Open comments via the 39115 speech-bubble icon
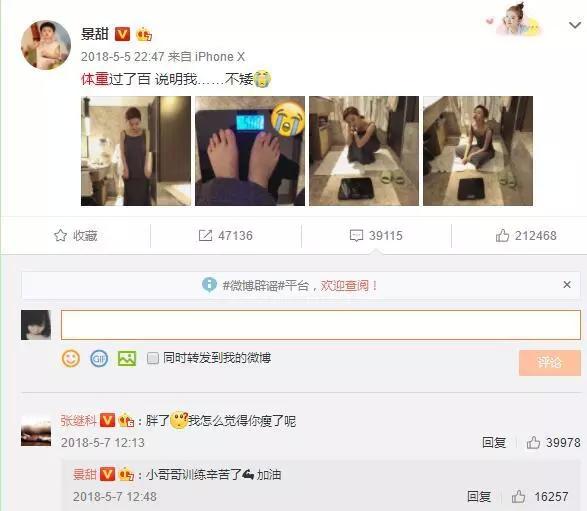The image size is (587, 511). [x=356, y=235]
